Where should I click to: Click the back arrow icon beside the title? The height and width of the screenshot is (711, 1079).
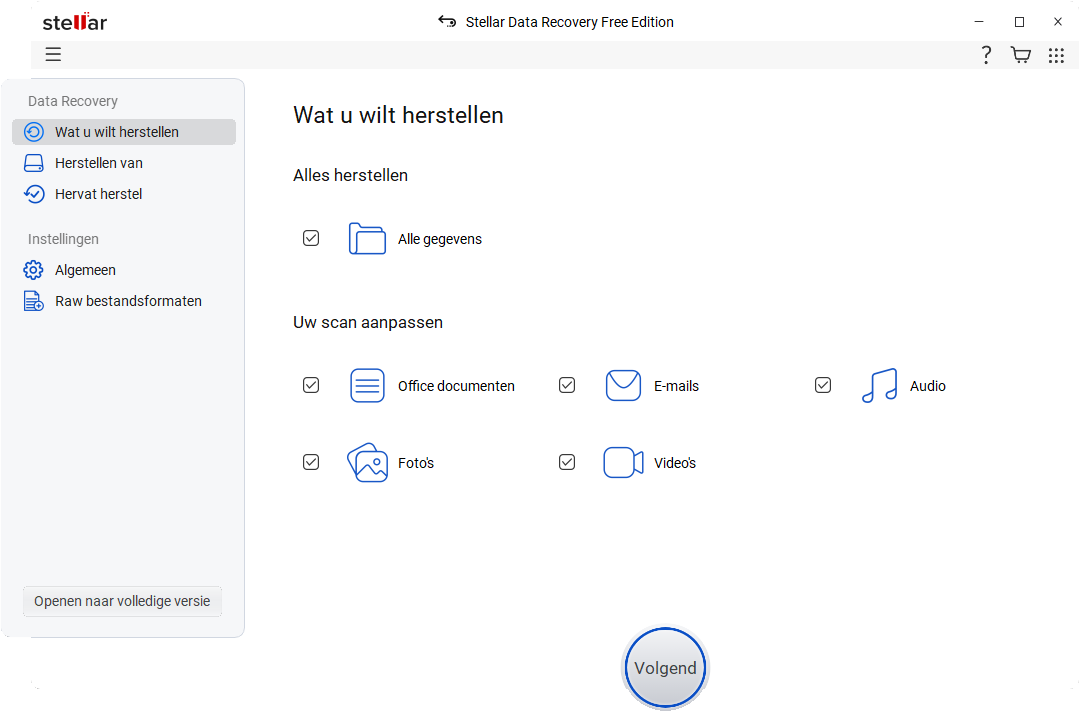pos(447,21)
